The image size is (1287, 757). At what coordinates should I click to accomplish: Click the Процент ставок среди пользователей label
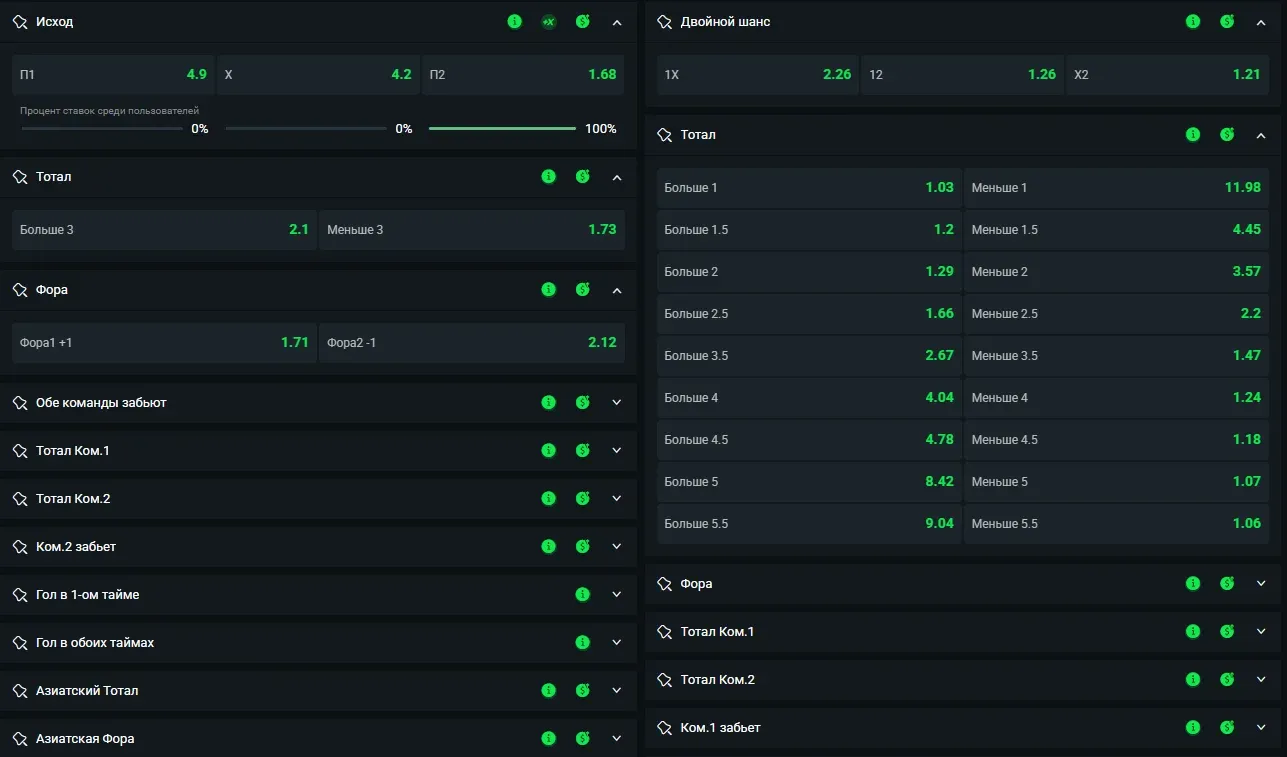pyautogui.click(x=110, y=111)
